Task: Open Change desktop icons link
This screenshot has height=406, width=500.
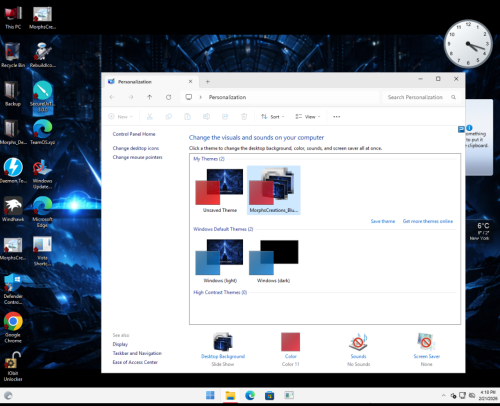Action: click(x=136, y=148)
